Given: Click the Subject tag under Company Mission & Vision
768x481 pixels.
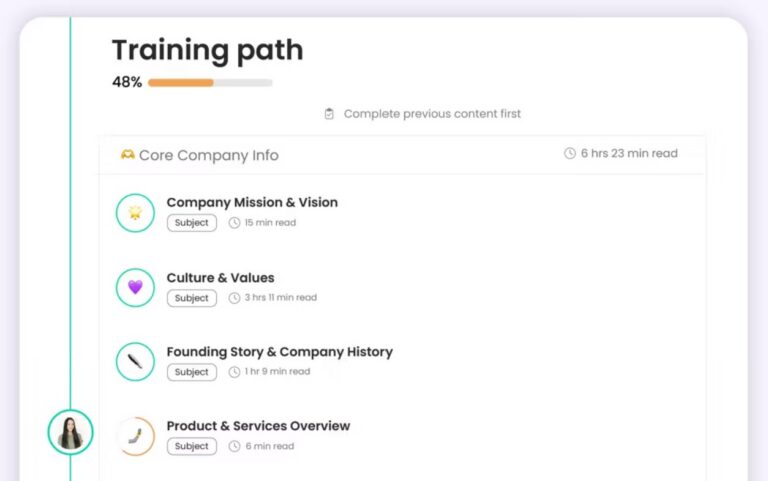Looking at the screenshot, I should click(192, 223).
